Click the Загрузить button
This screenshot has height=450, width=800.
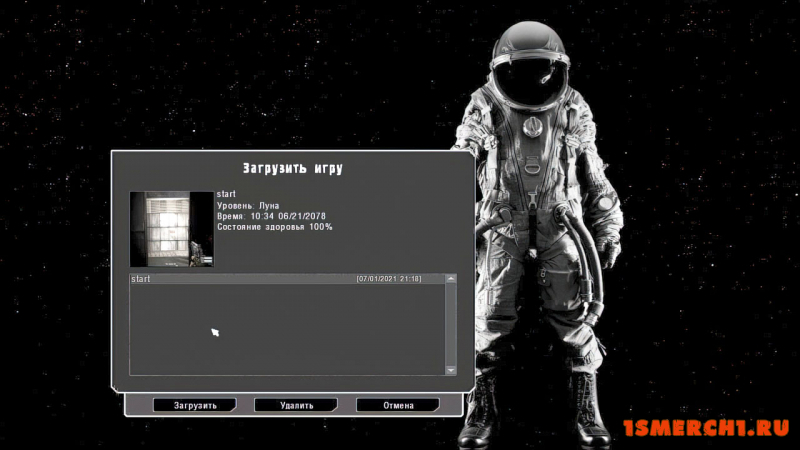pyautogui.click(x=194, y=405)
